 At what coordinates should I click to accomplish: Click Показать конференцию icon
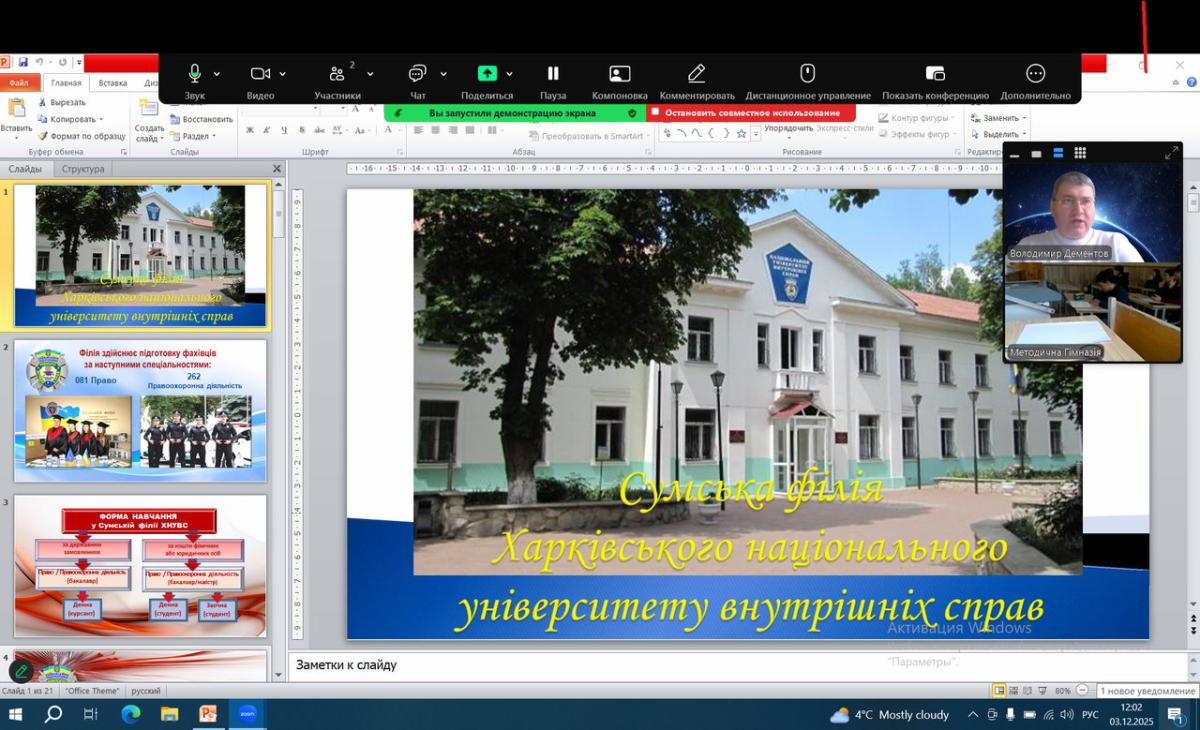point(935,73)
